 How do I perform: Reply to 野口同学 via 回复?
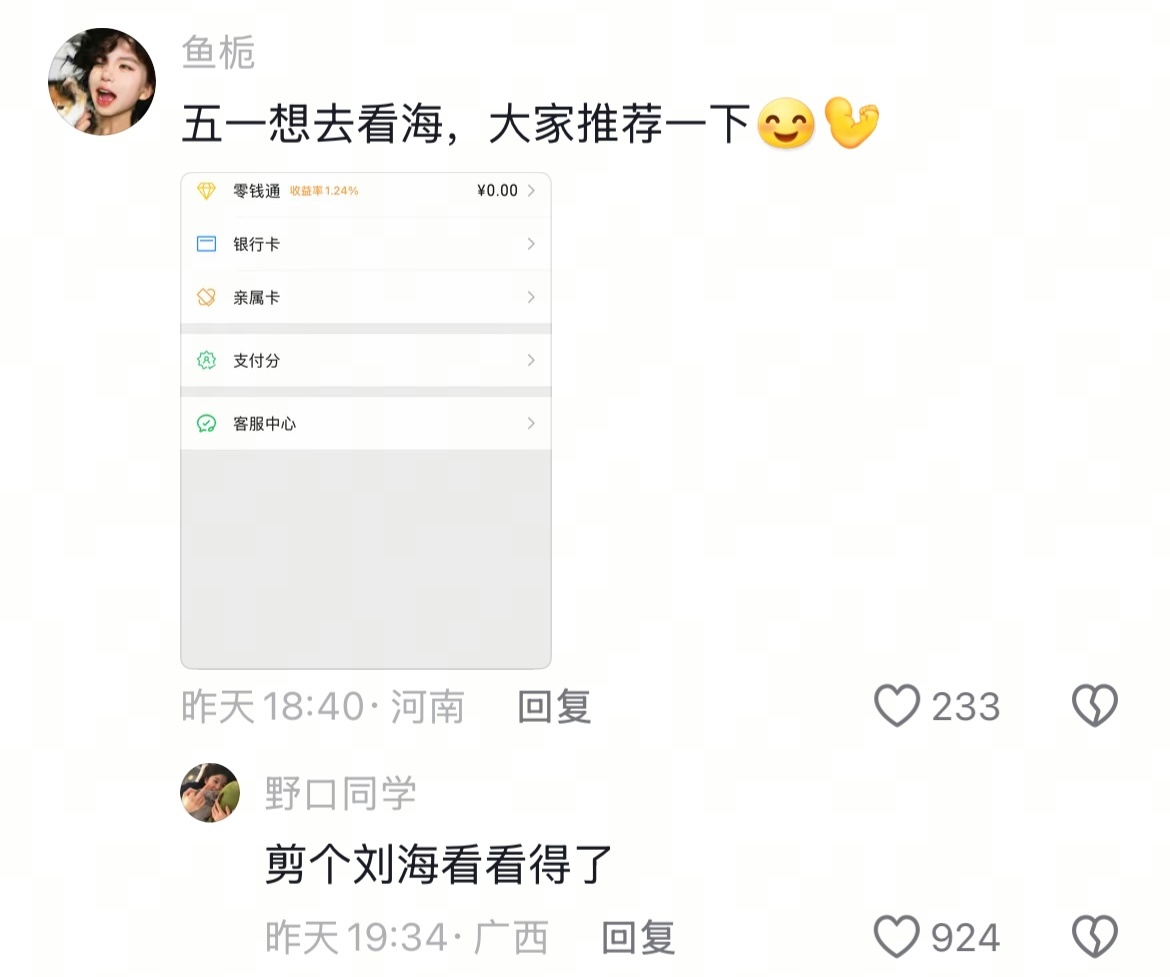click(639, 937)
